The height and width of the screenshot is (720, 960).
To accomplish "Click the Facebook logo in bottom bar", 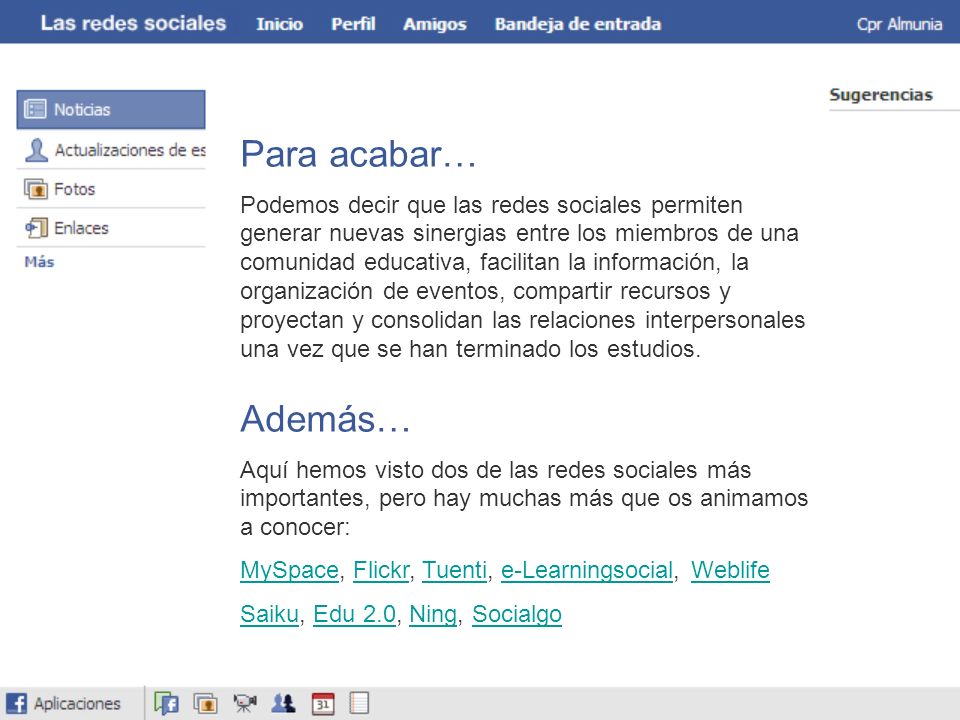I will coord(16,703).
